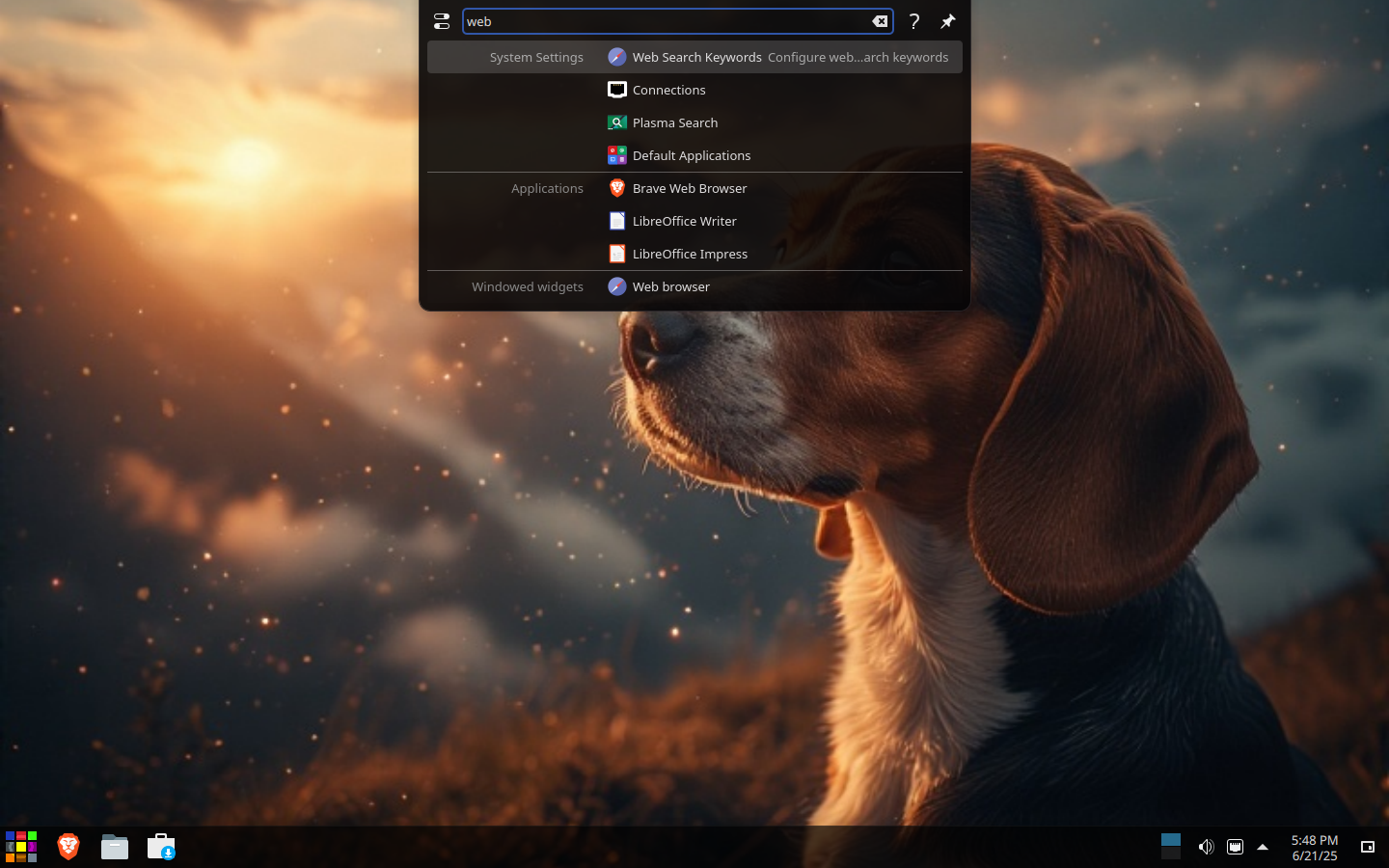Open Default Applications result
The height and width of the screenshot is (868, 1389).
tap(694, 155)
